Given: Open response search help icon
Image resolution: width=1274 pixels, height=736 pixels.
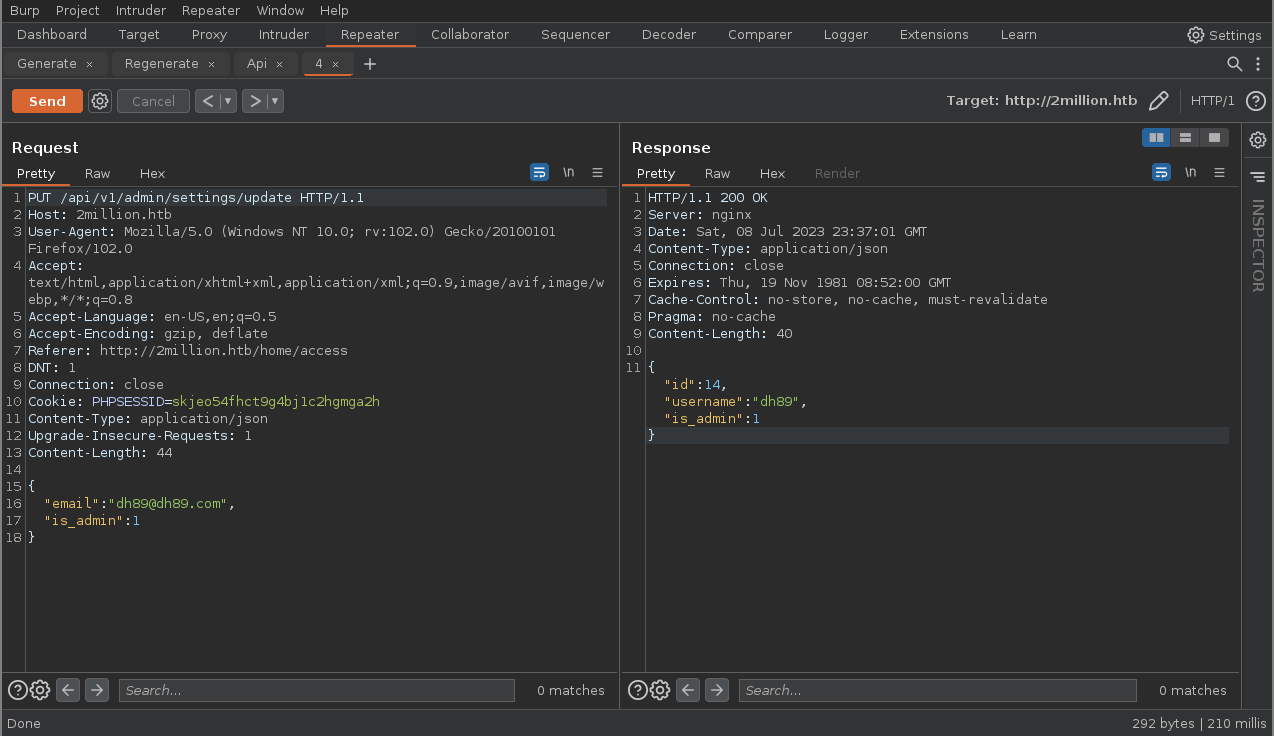Looking at the screenshot, I should point(638,690).
